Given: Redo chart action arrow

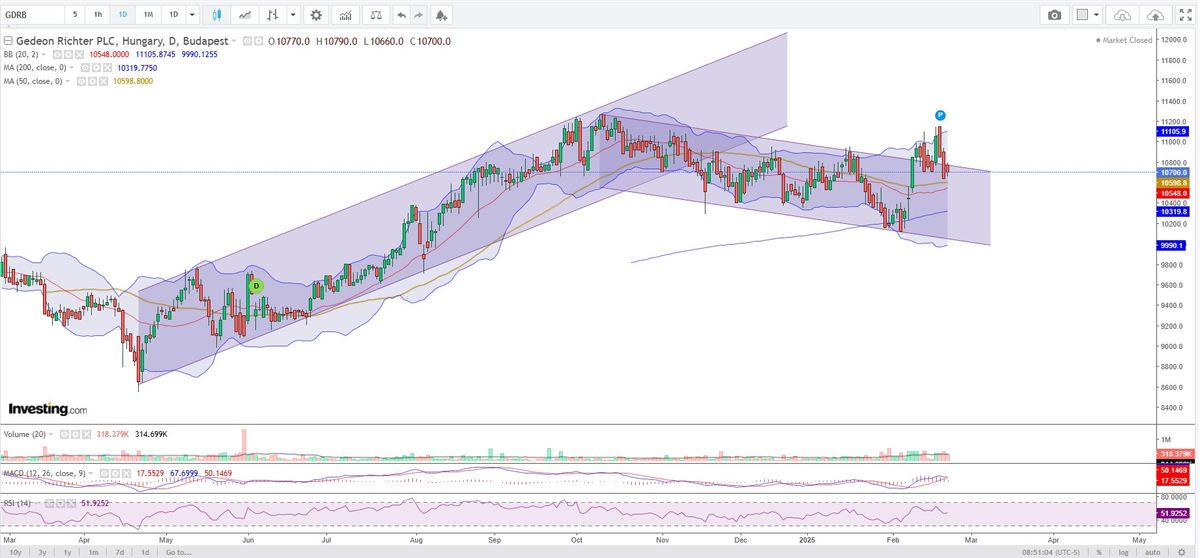Looking at the screenshot, I should tap(419, 15).
